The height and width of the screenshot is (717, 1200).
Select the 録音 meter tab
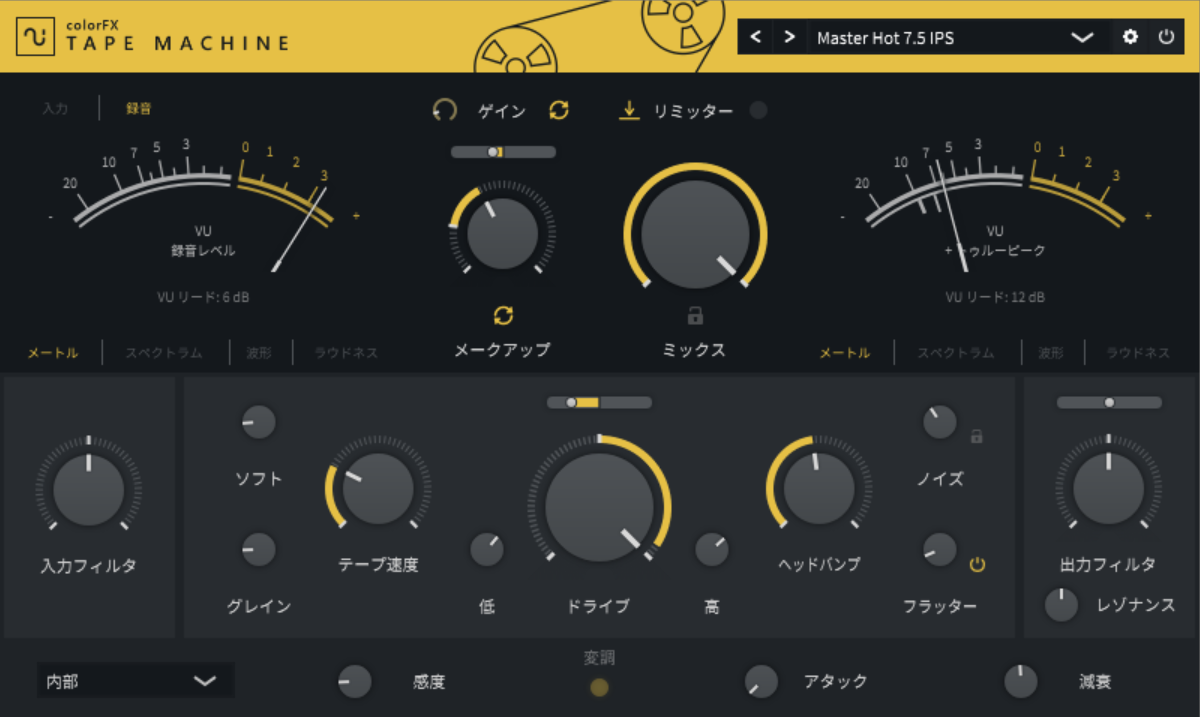(x=139, y=109)
